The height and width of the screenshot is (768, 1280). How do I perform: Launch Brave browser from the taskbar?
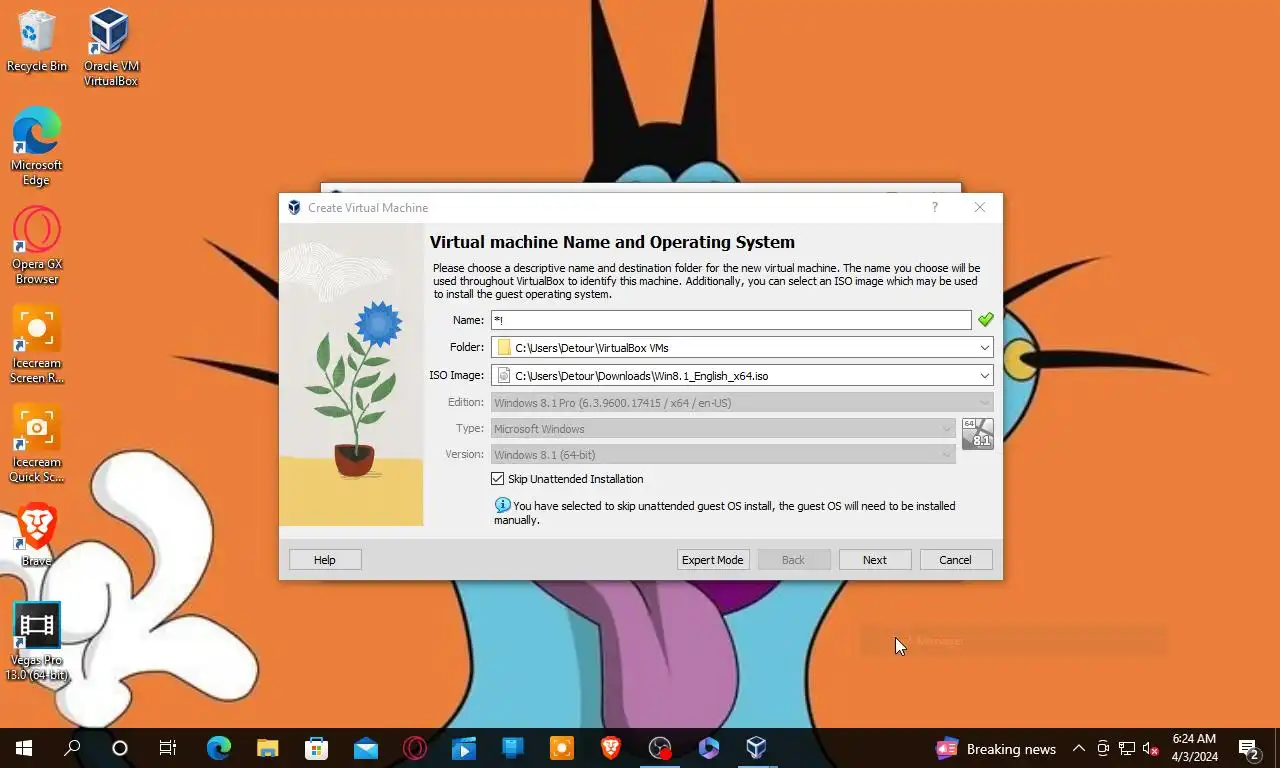click(610, 748)
